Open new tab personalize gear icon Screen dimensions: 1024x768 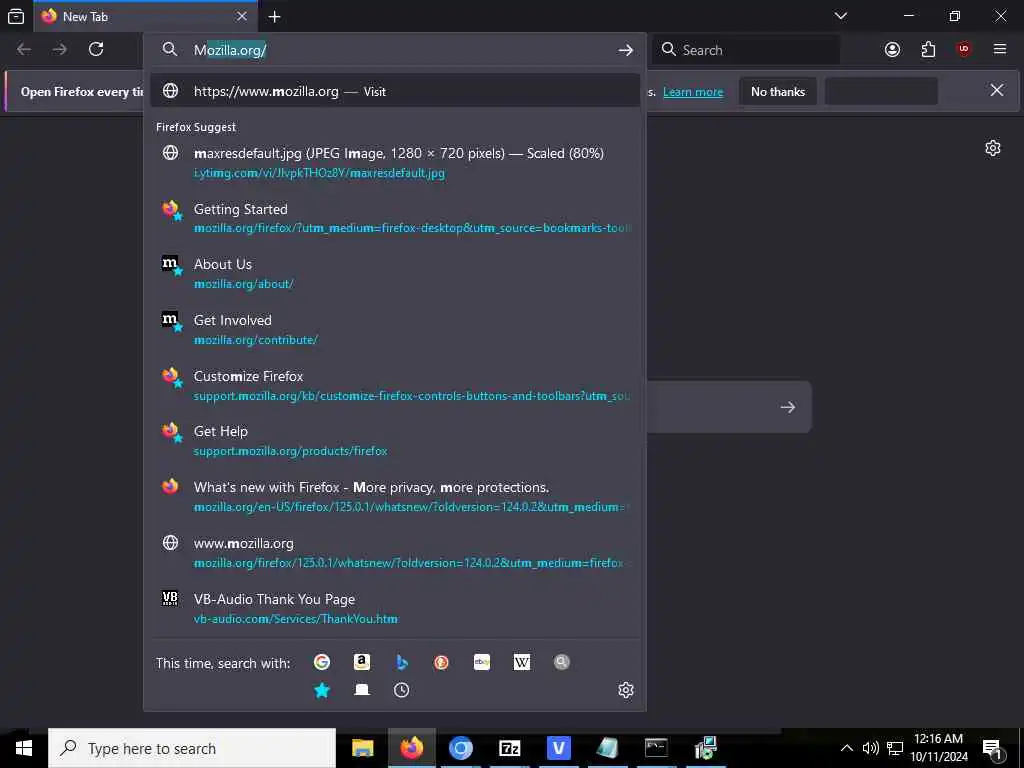tap(993, 148)
